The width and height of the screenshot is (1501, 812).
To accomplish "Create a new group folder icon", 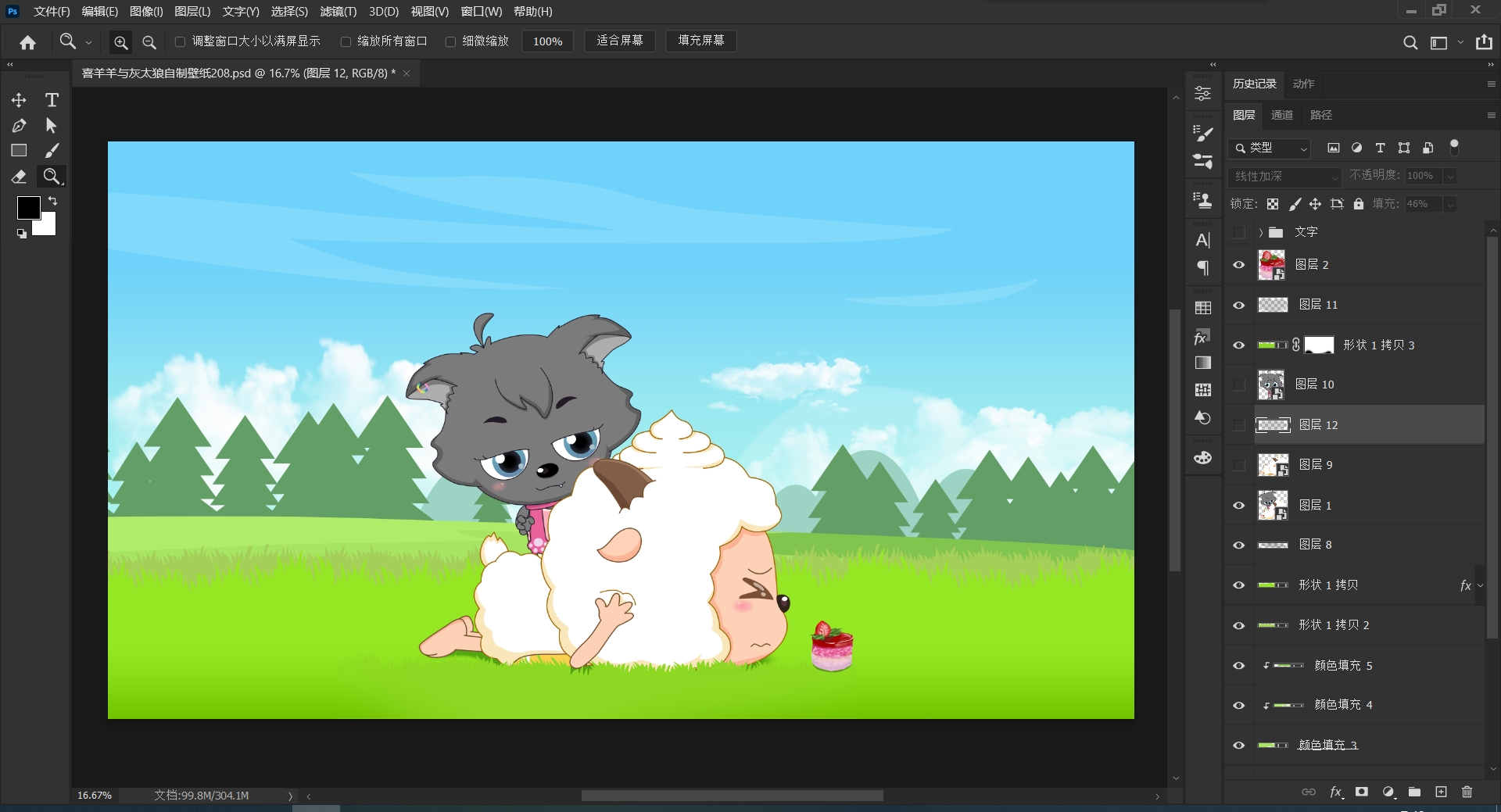I will tap(1414, 792).
